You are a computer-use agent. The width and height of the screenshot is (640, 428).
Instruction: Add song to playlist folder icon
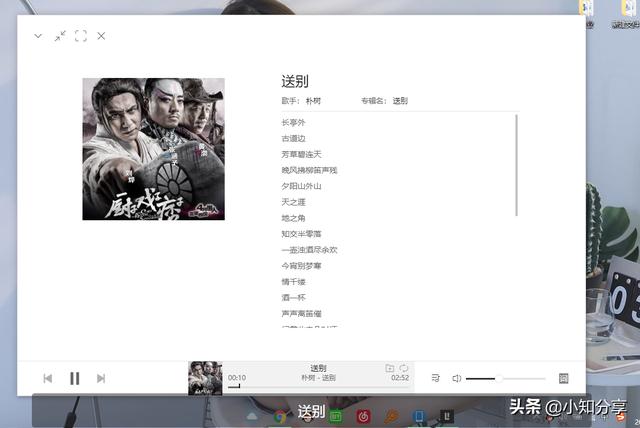[390, 368]
